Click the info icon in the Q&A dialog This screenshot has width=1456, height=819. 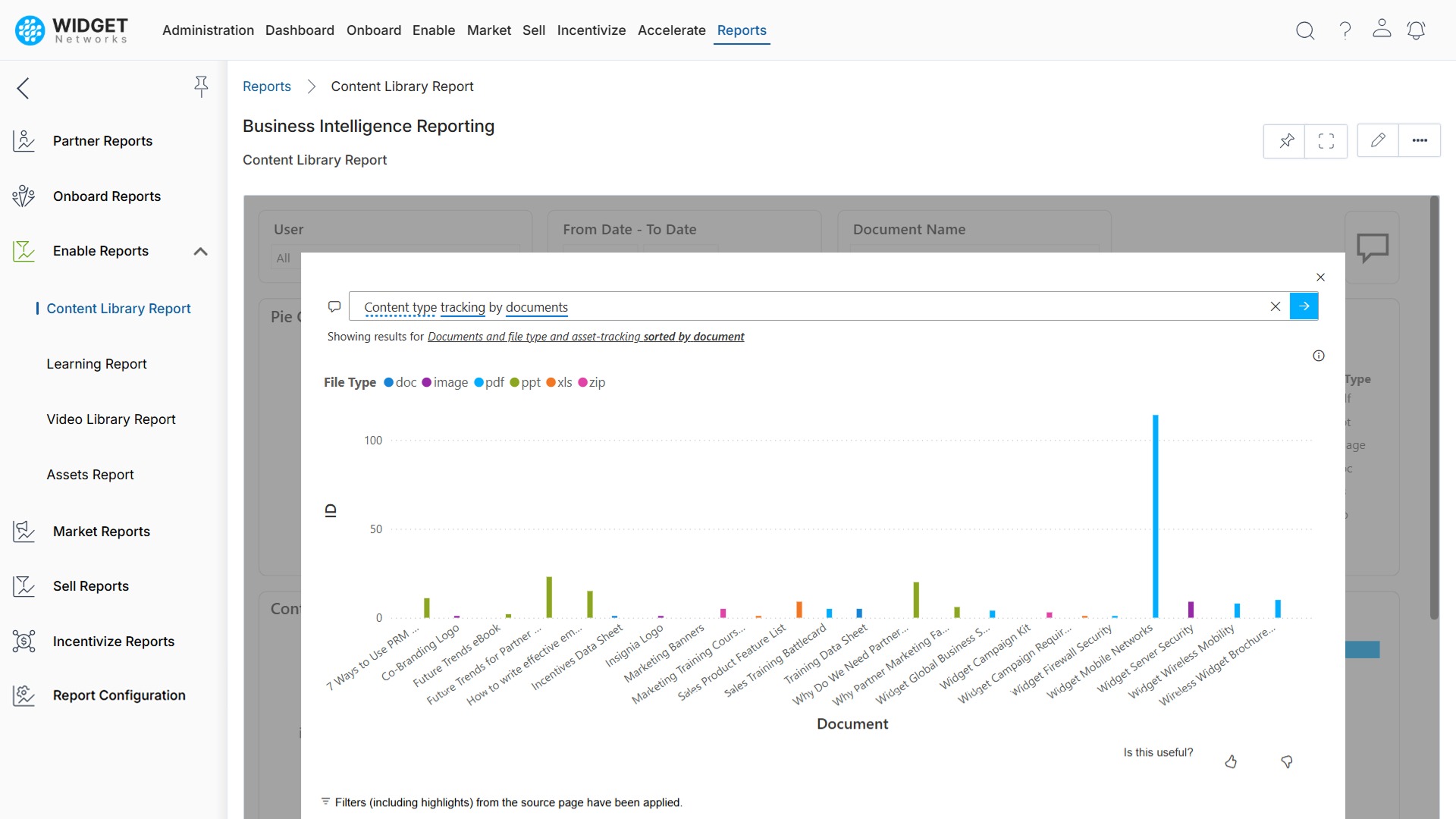(x=1319, y=355)
